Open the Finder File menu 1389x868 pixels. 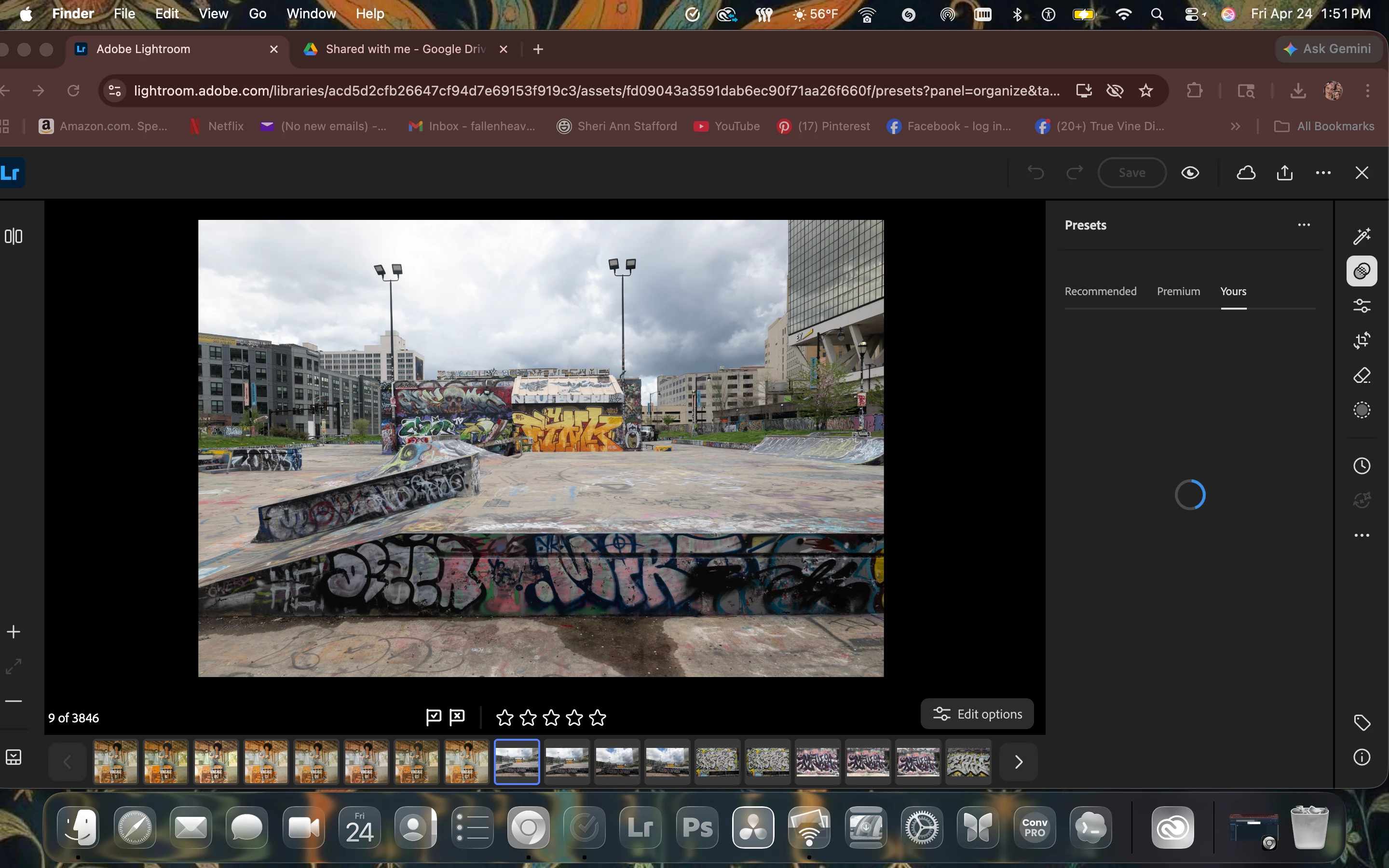click(x=124, y=14)
